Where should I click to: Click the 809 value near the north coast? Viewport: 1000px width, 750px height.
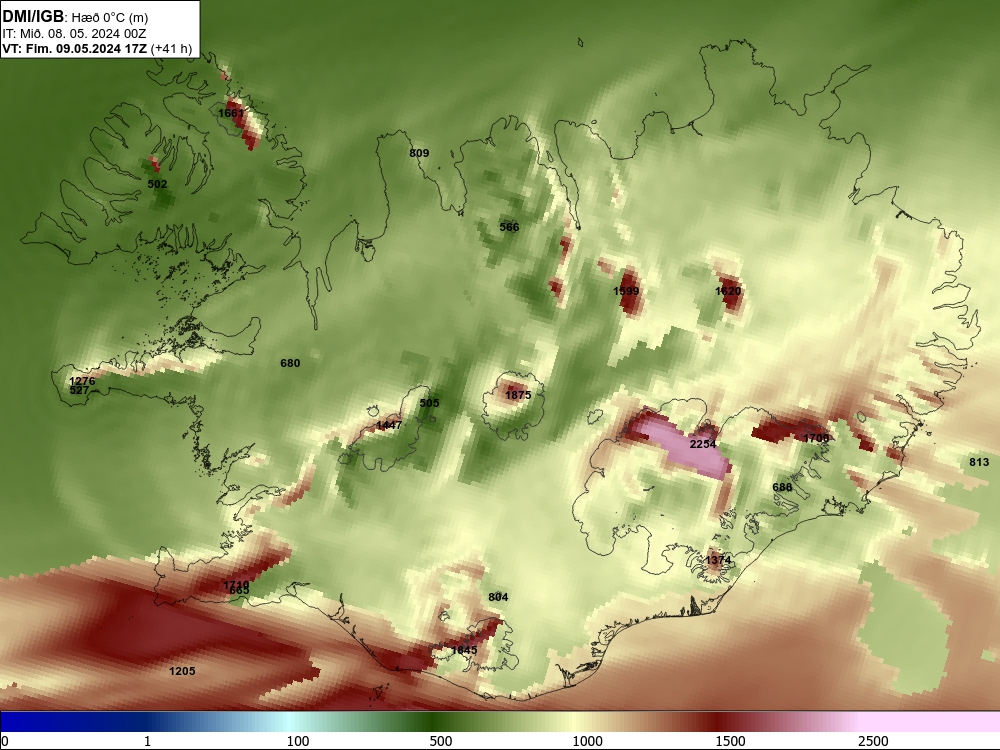coord(419,153)
